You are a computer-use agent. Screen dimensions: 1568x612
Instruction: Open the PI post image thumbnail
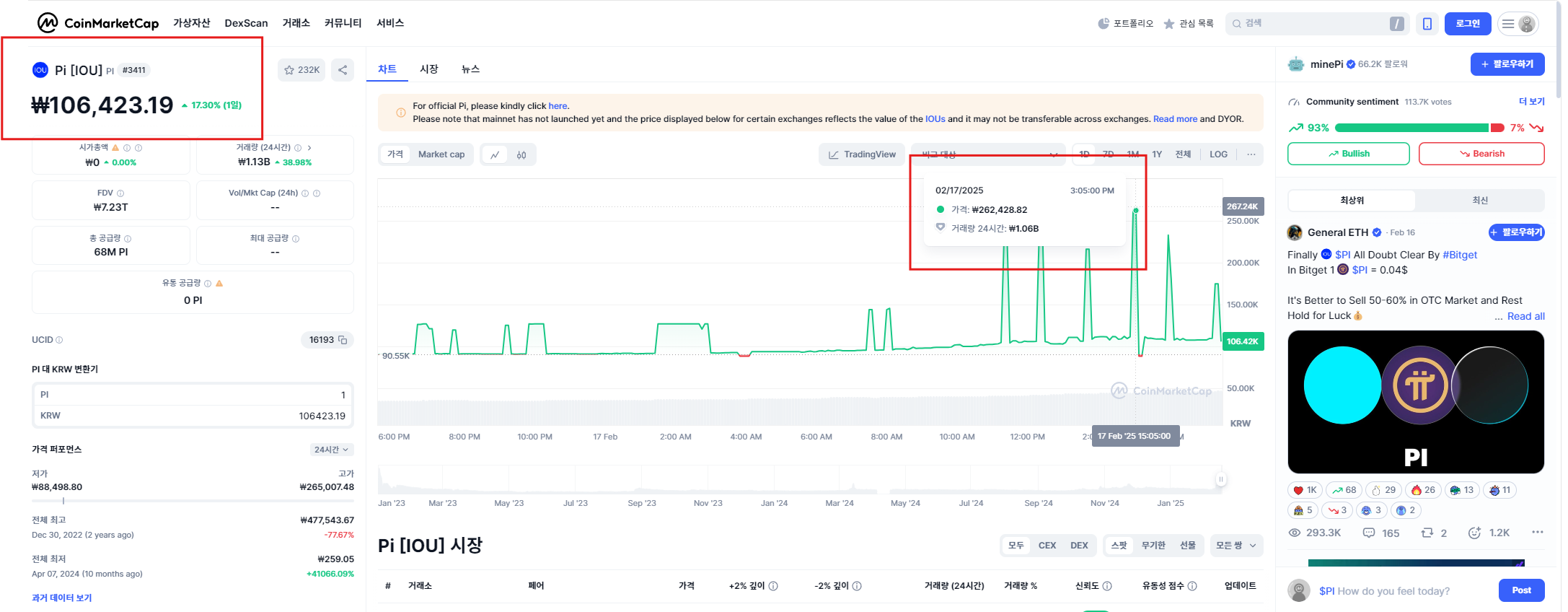1416,402
